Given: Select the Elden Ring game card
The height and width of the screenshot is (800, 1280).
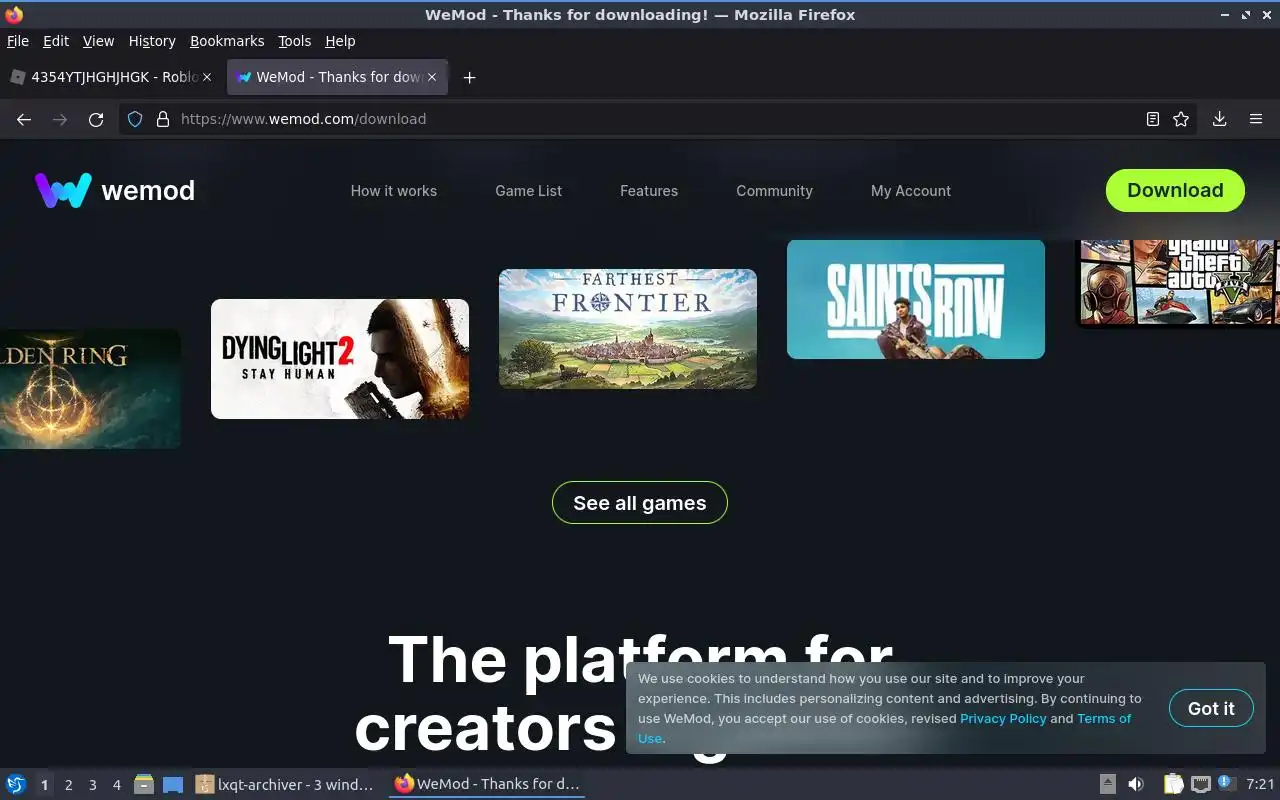Looking at the screenshot, I should (90, 389).
